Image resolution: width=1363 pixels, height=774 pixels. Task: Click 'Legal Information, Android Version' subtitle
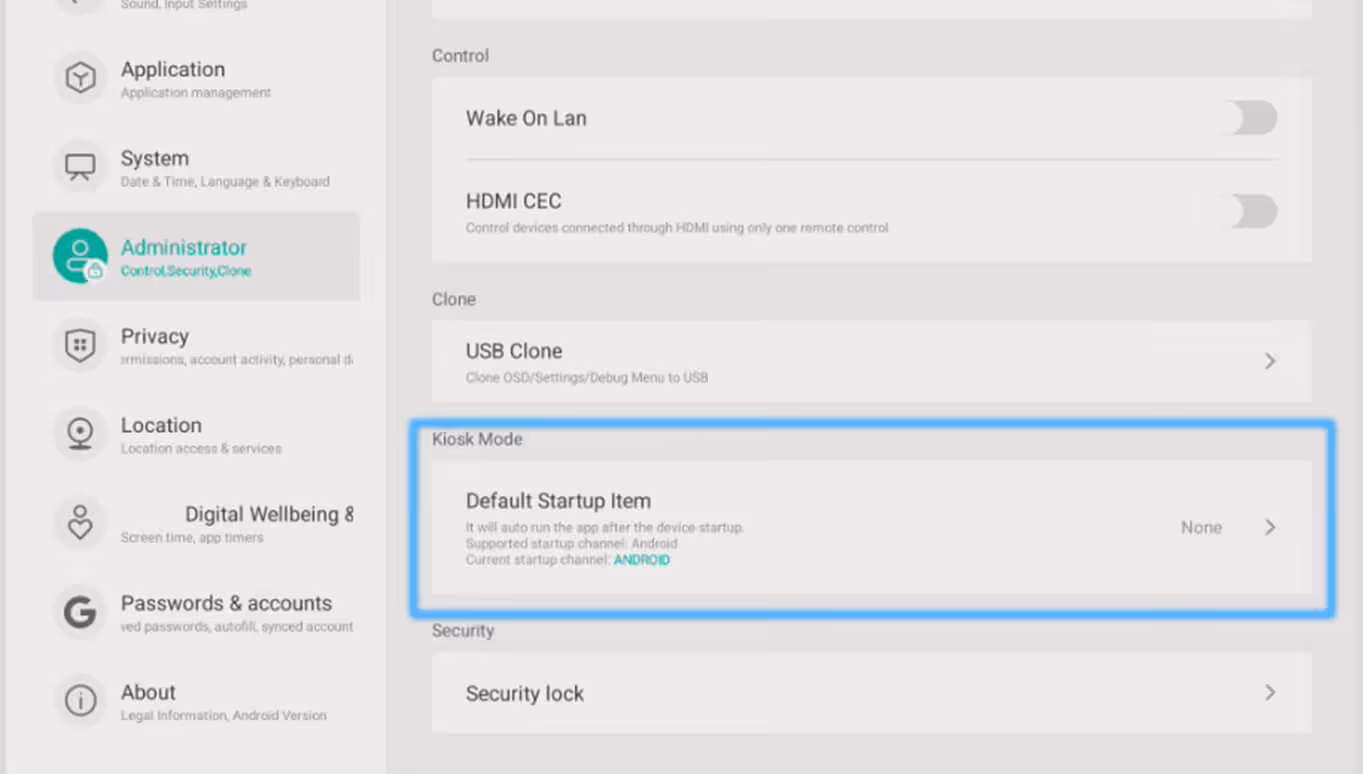pos(224,716)
